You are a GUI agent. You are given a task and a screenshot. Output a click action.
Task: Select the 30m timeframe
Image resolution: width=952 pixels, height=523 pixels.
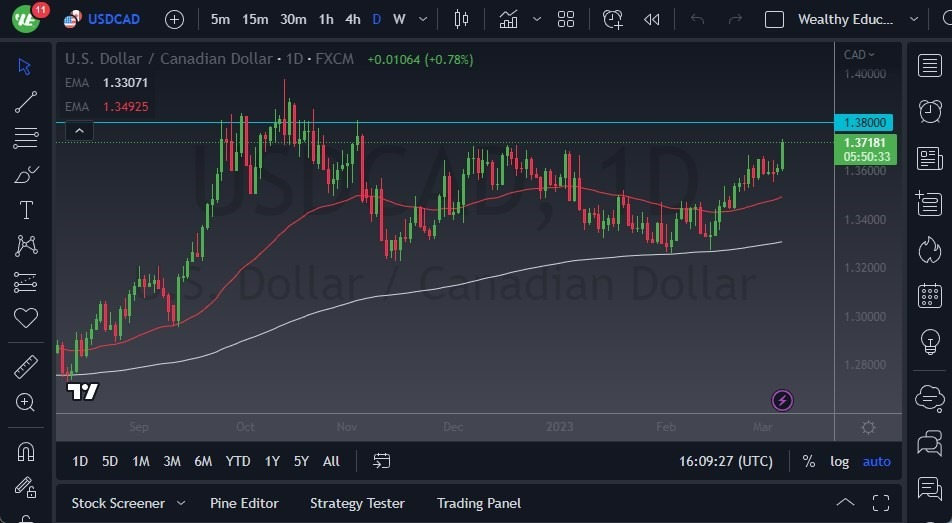coord(293,19)
